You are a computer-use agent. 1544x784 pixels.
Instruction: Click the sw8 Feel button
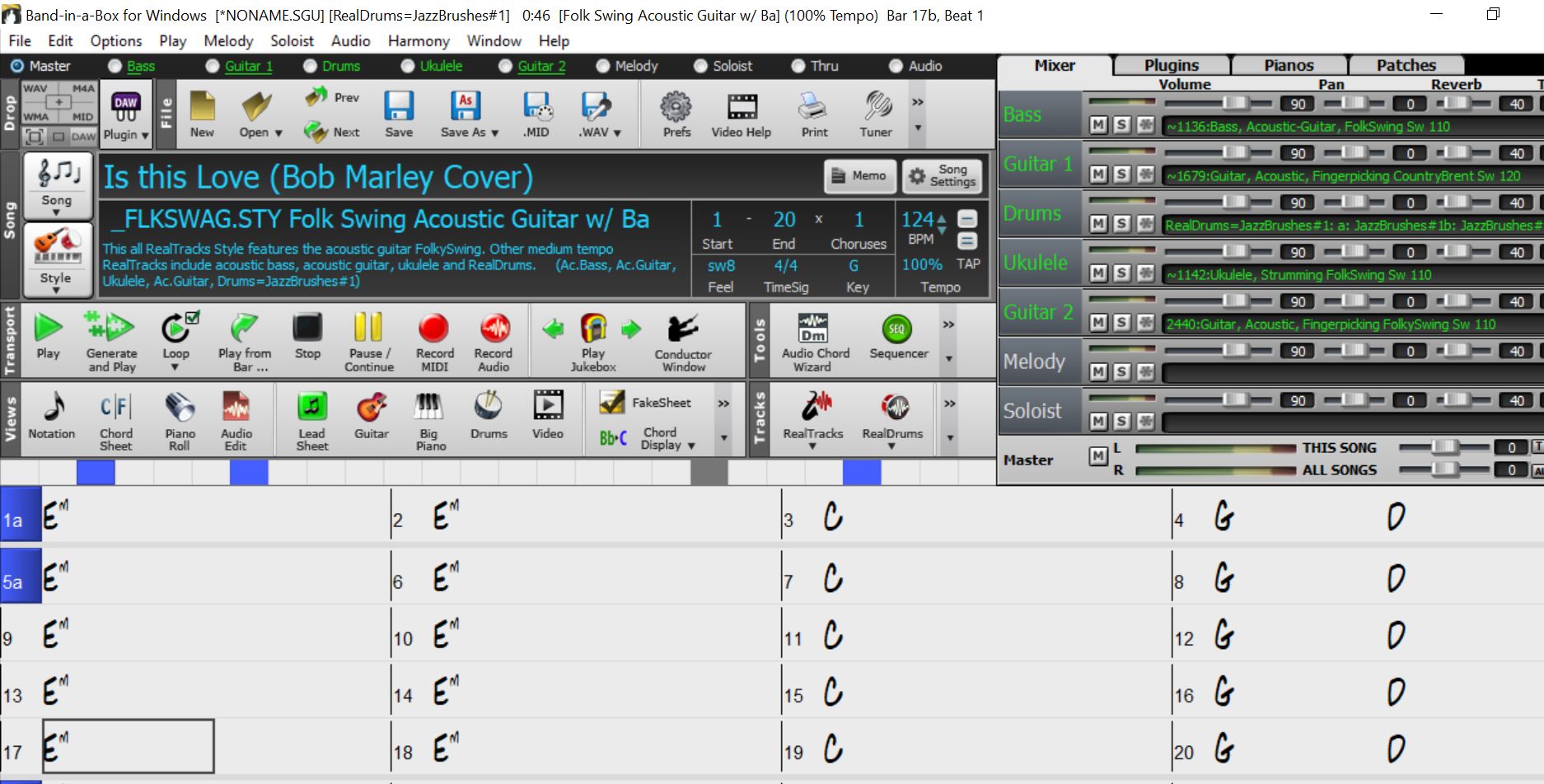point(721,266)
